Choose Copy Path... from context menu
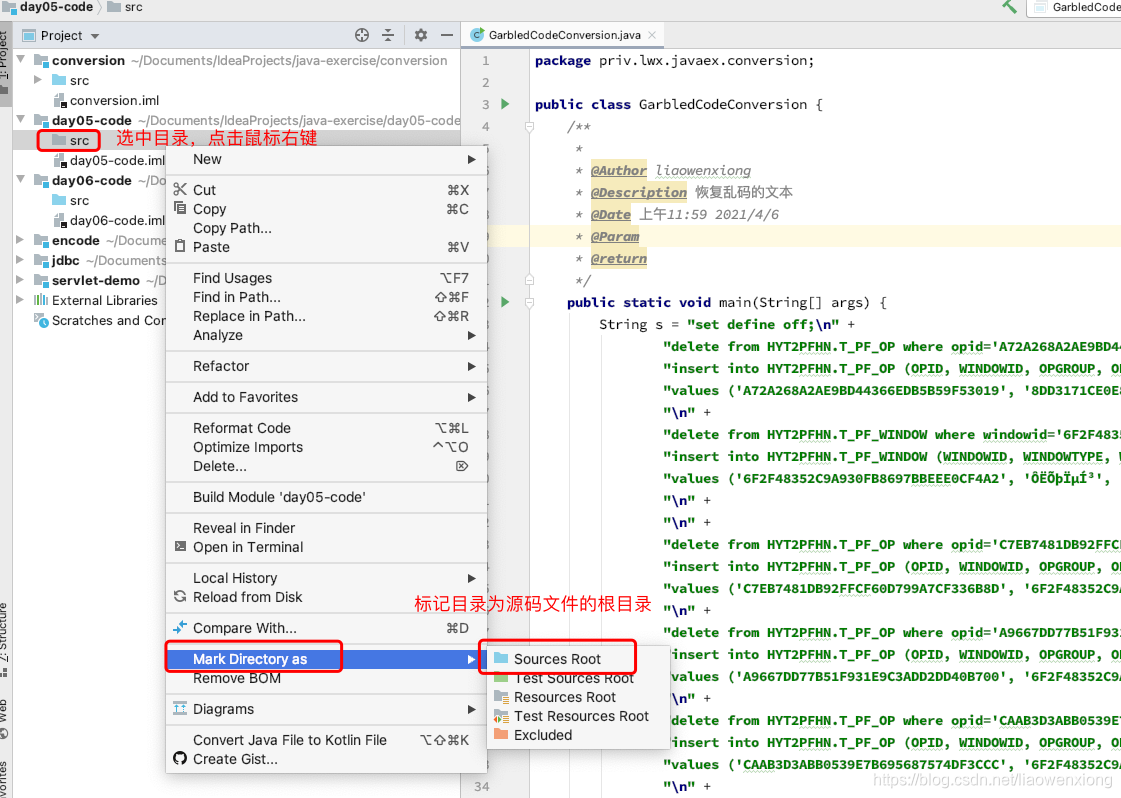1121x798 pixels. point(326,228)
